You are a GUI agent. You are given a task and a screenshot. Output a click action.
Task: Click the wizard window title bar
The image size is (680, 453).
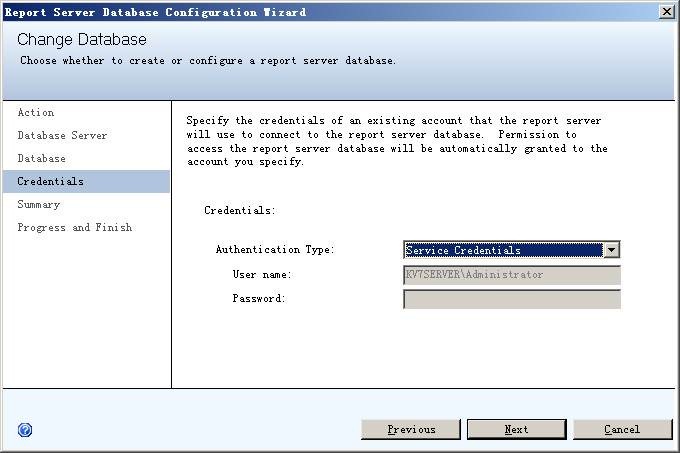tap(300, 12)
